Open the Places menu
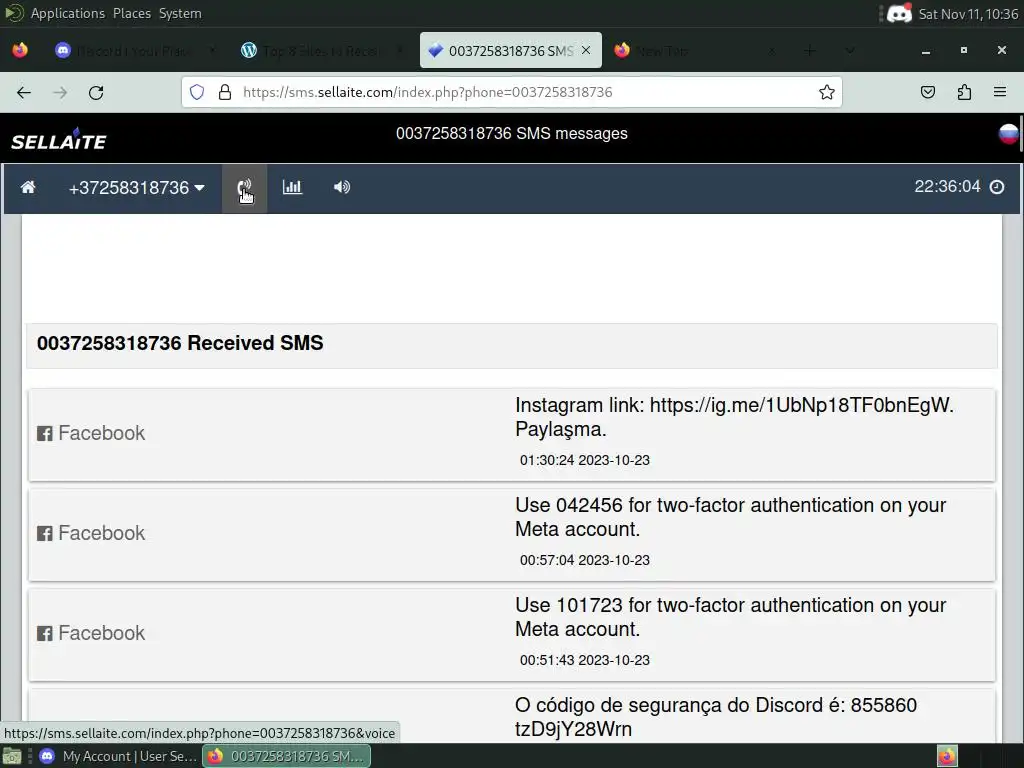This screenshot has height=768, width=1024. [132, 13]
